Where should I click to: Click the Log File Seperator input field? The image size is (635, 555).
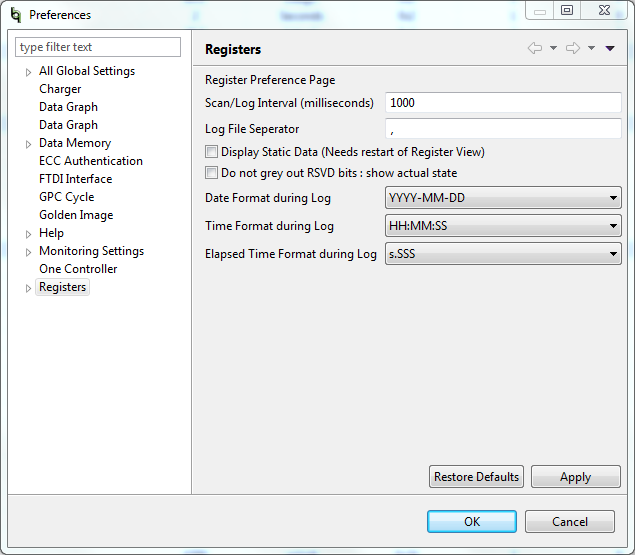click(503, 129)
